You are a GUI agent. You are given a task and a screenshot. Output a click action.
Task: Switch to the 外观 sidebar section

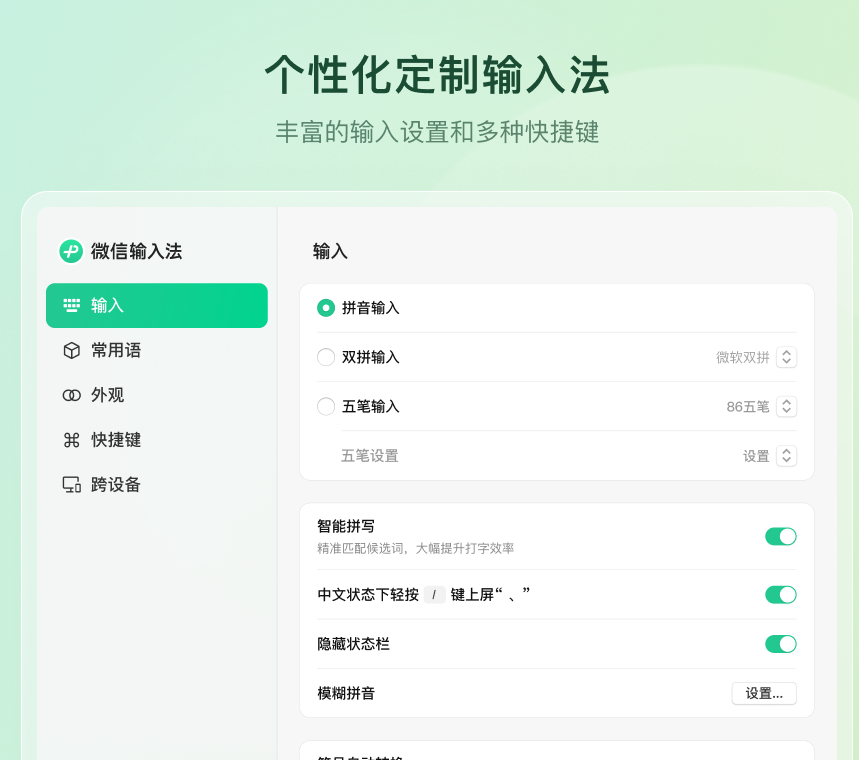(x=157, y=395)
